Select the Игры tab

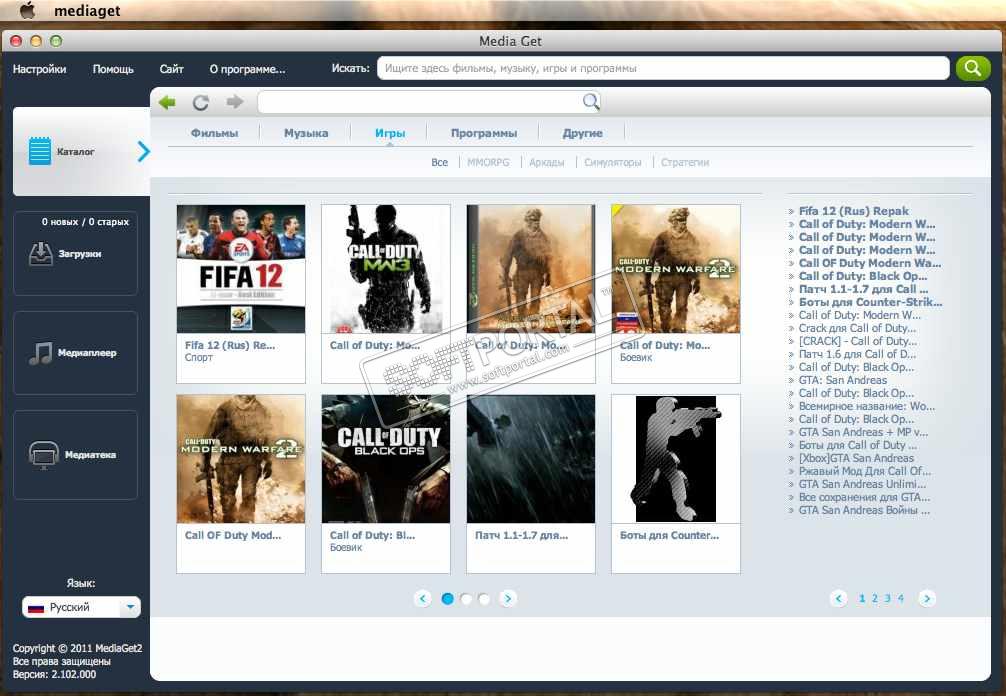[390, 133]
